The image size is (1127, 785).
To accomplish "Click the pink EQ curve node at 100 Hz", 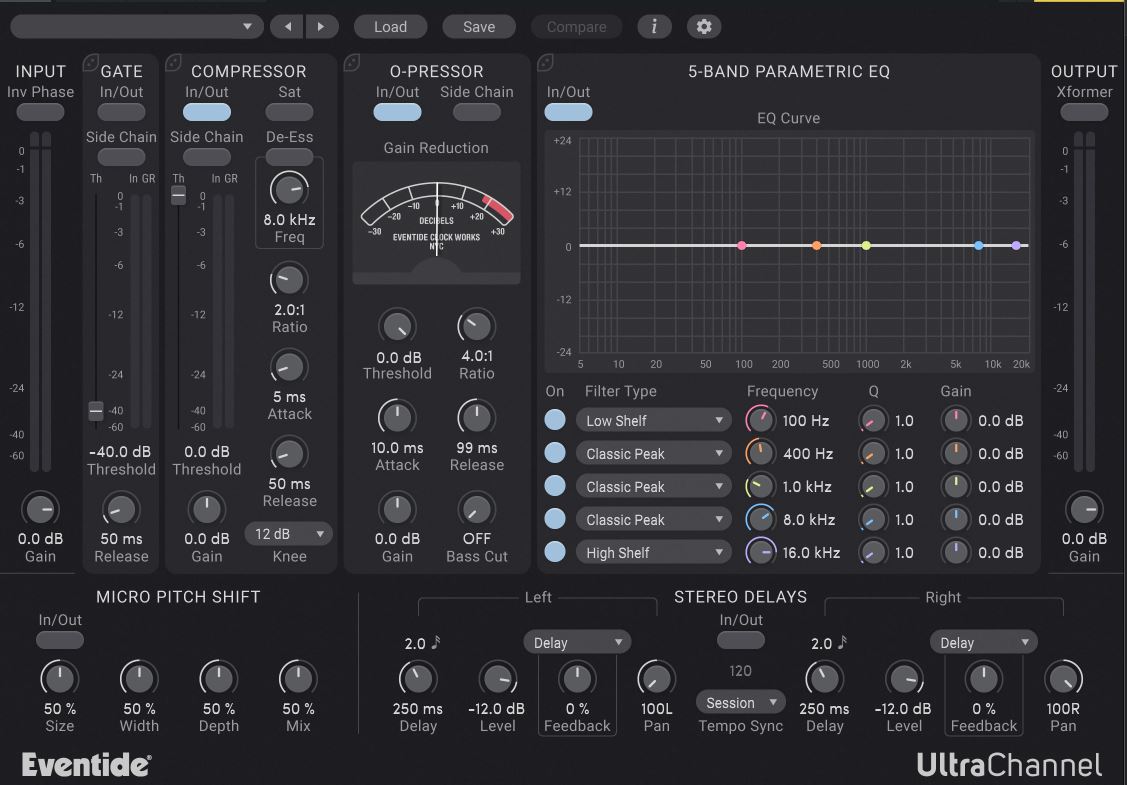I will click(x=742, y=246).
